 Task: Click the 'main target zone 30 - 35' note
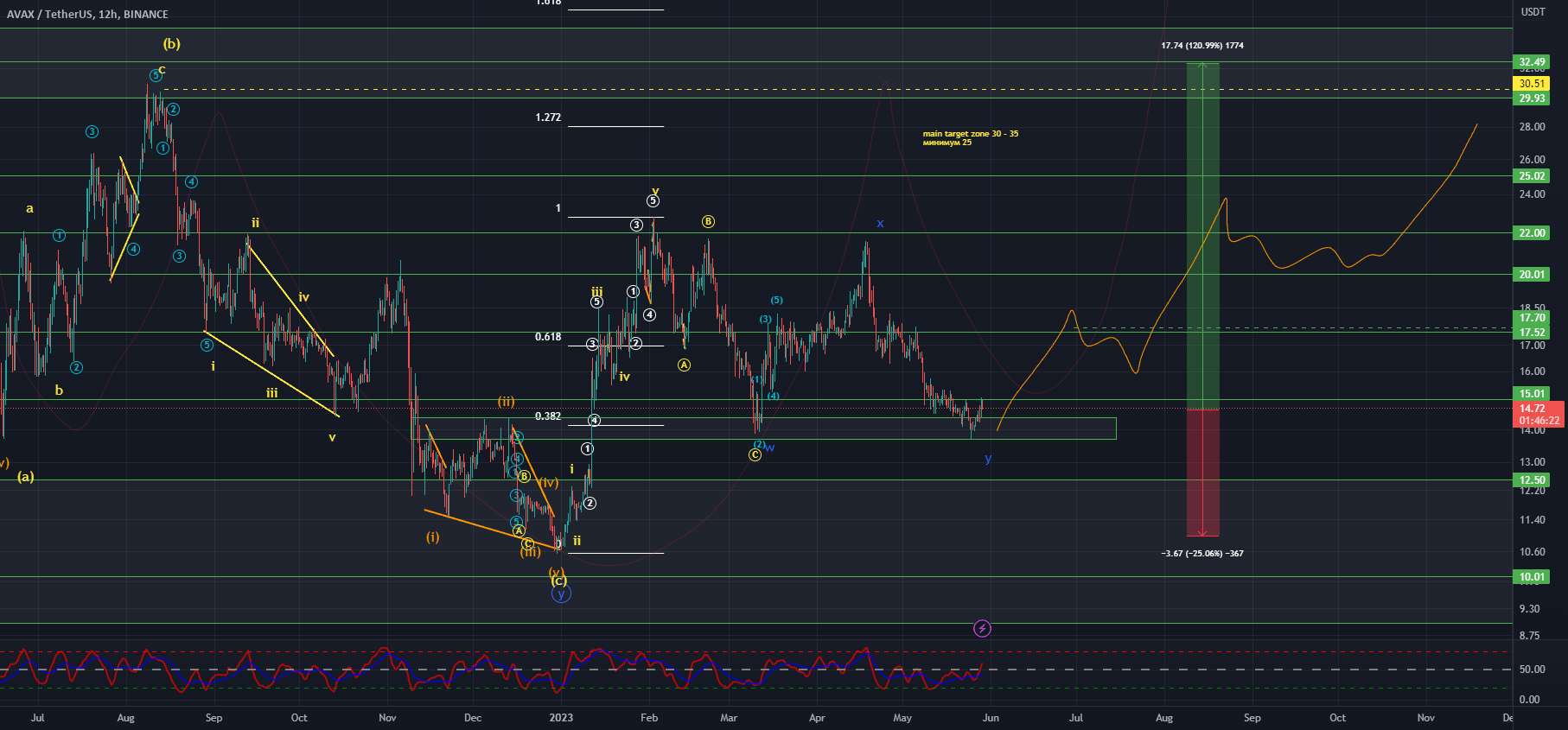[x=970, y=134]
